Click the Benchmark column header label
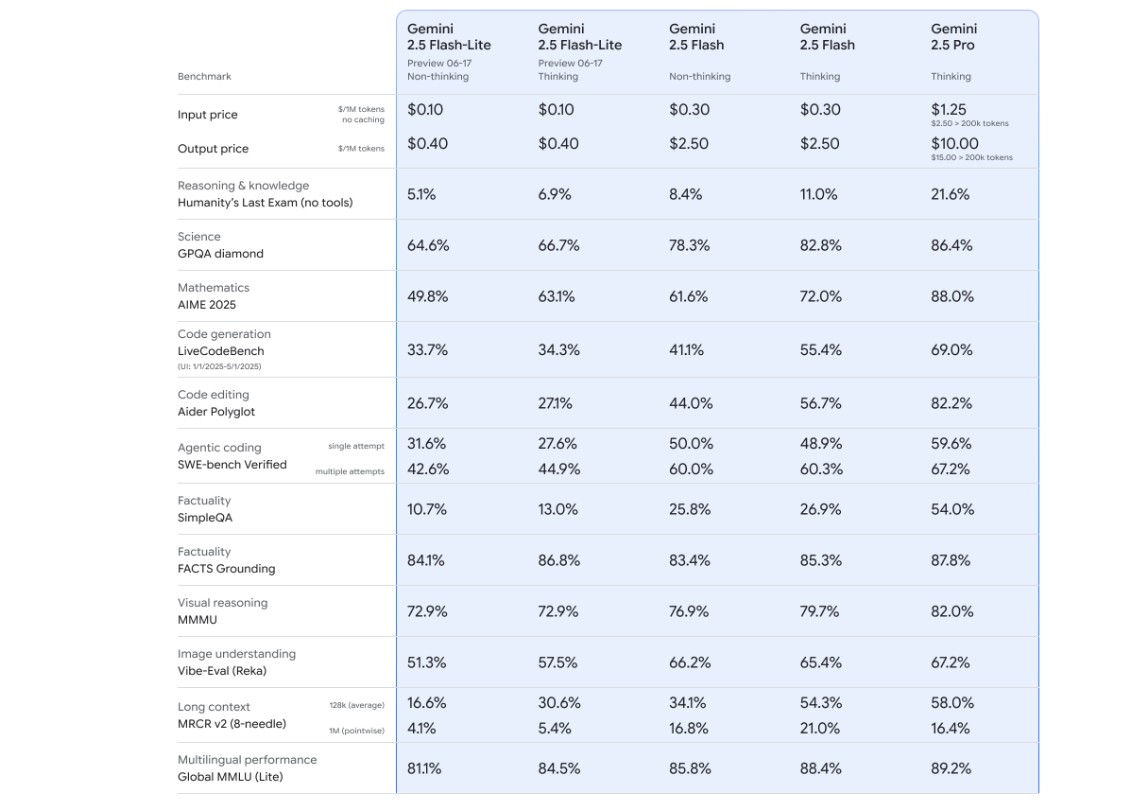Screen dimensions: 1131x803 coord(204,76)
